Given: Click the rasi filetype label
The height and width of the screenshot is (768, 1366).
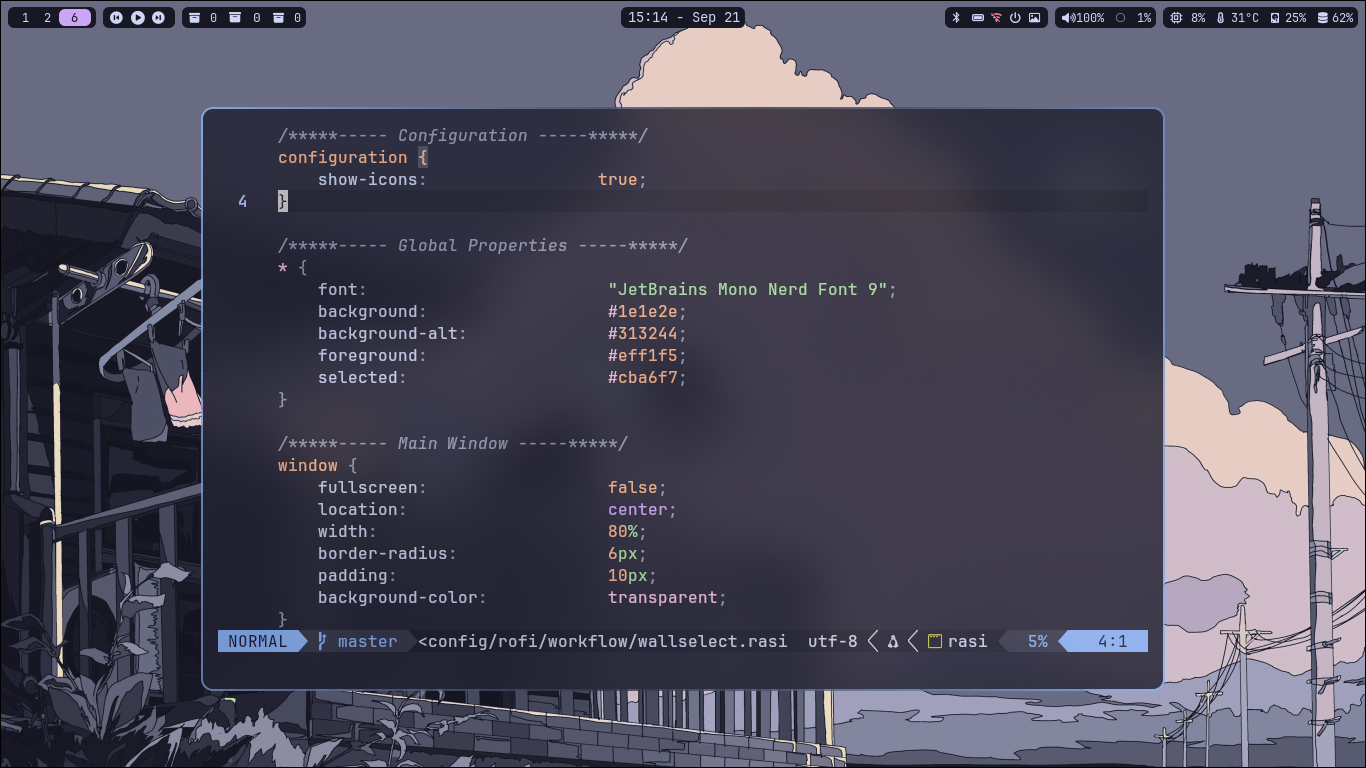Looking at the screenshot, I should (967, 641).
